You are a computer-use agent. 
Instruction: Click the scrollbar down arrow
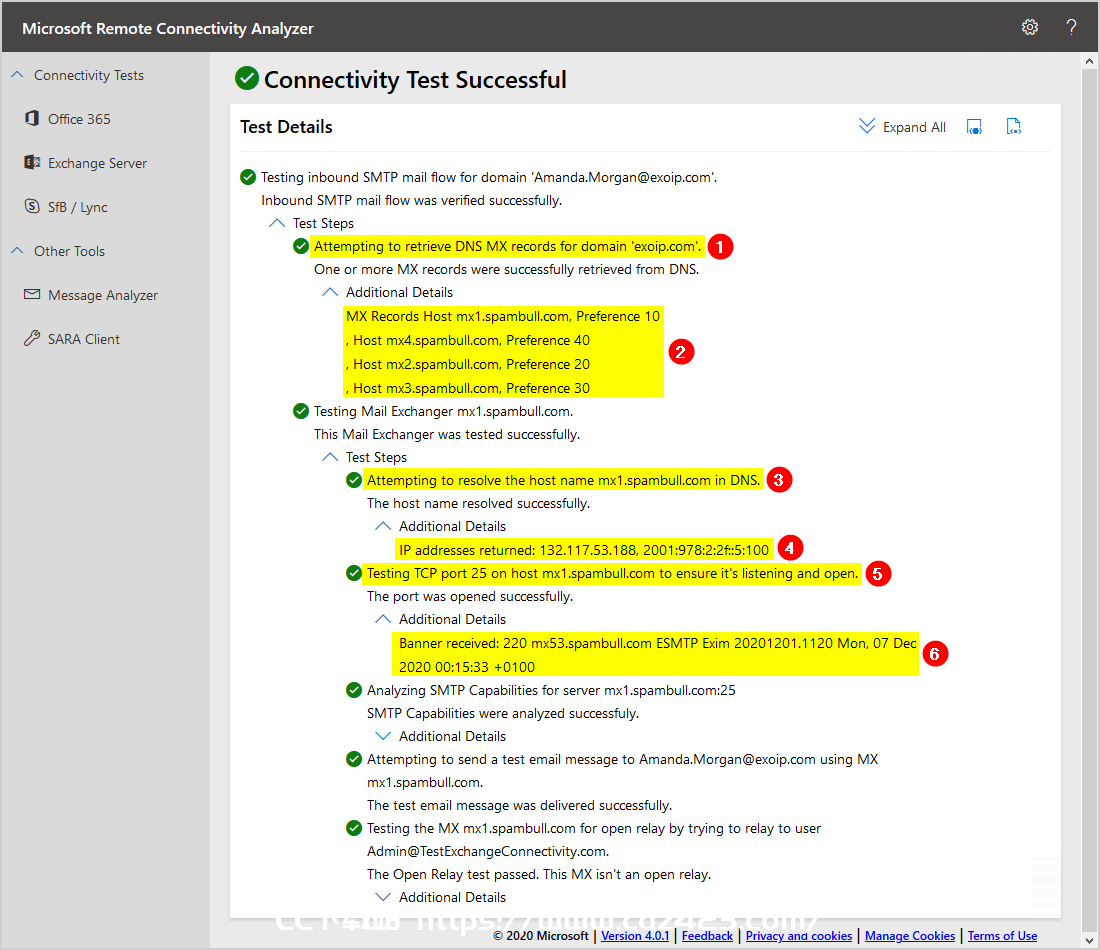1089,940
